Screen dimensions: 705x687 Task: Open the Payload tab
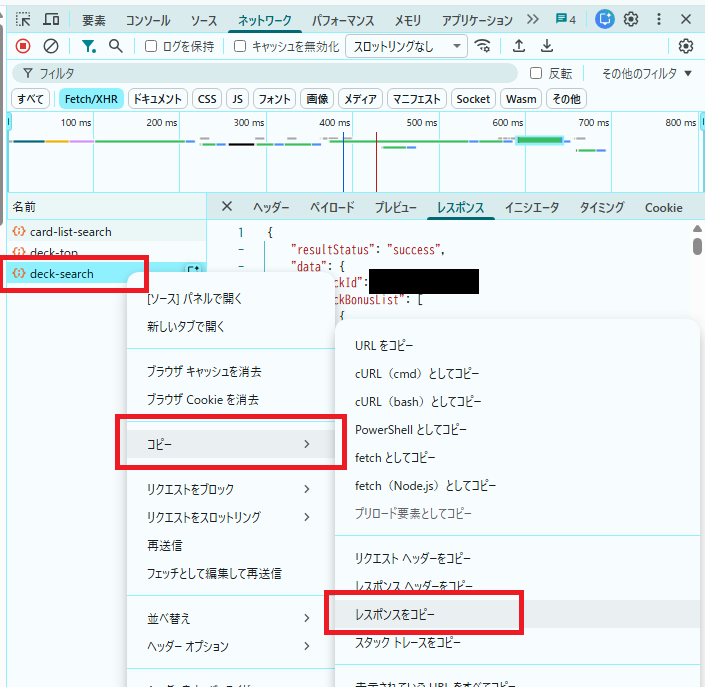click(x=332, y=207)
